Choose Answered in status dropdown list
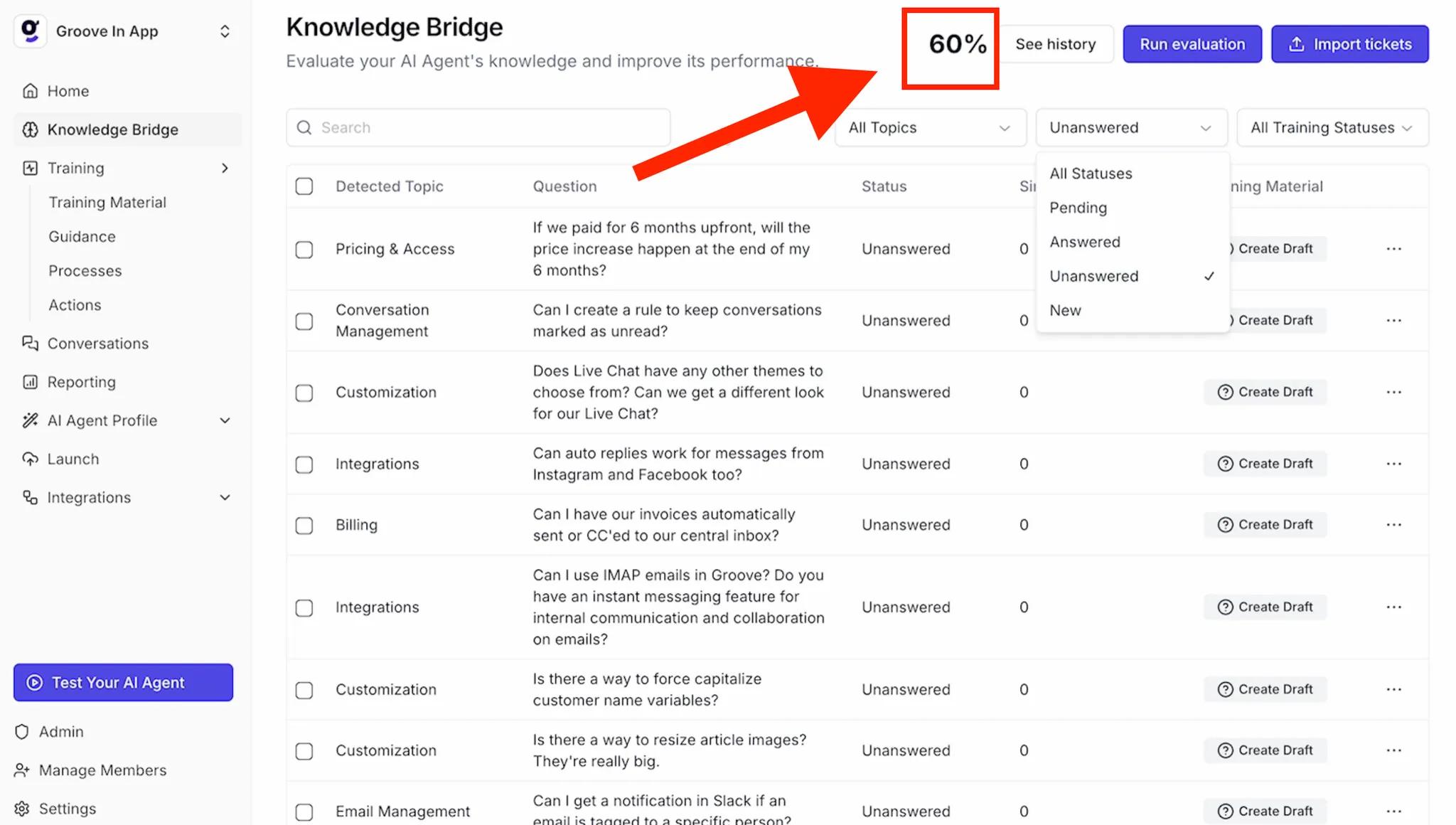This screenshot has height=825, width=1456. [x=1085, y=242]
